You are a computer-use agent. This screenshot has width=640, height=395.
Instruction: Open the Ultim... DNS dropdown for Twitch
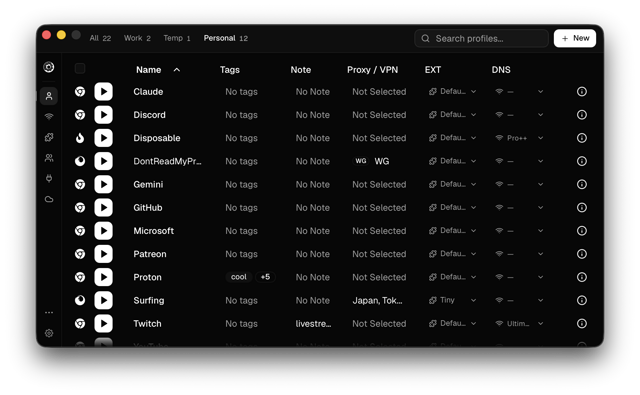pyautogui.click(x=519, y=324)
